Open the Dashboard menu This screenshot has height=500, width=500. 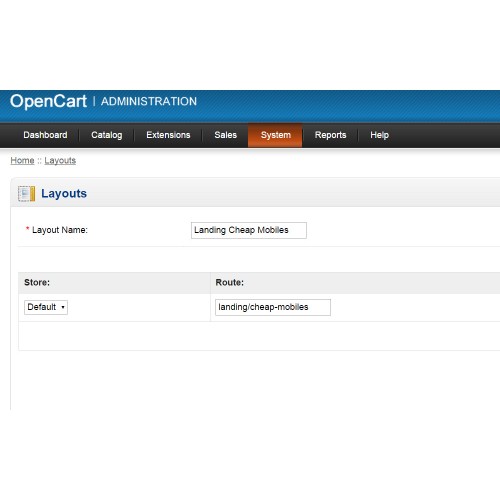pos(45,135)
